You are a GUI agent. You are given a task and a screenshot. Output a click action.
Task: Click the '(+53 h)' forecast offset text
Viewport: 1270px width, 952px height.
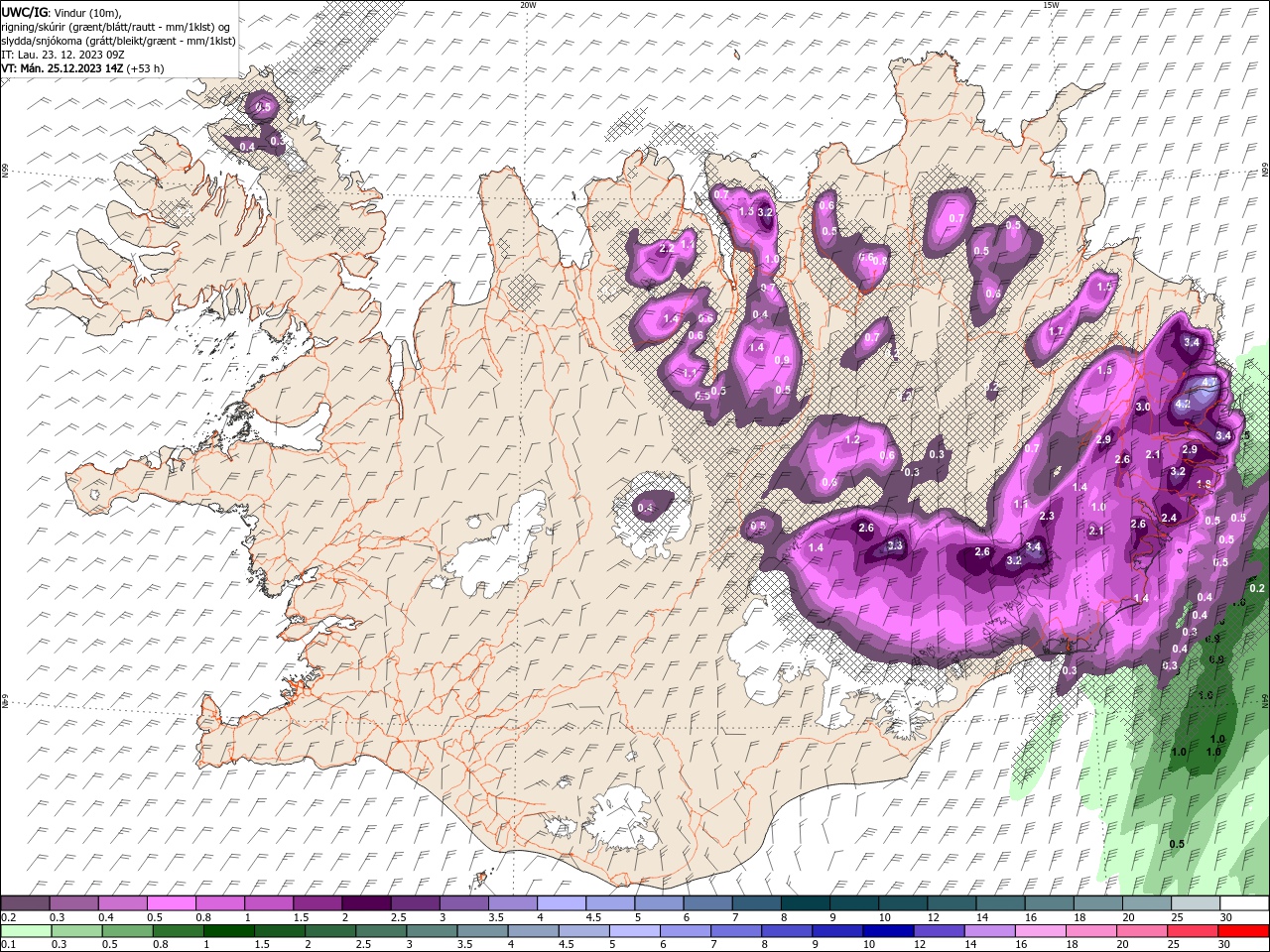click(x=146, y=68)
